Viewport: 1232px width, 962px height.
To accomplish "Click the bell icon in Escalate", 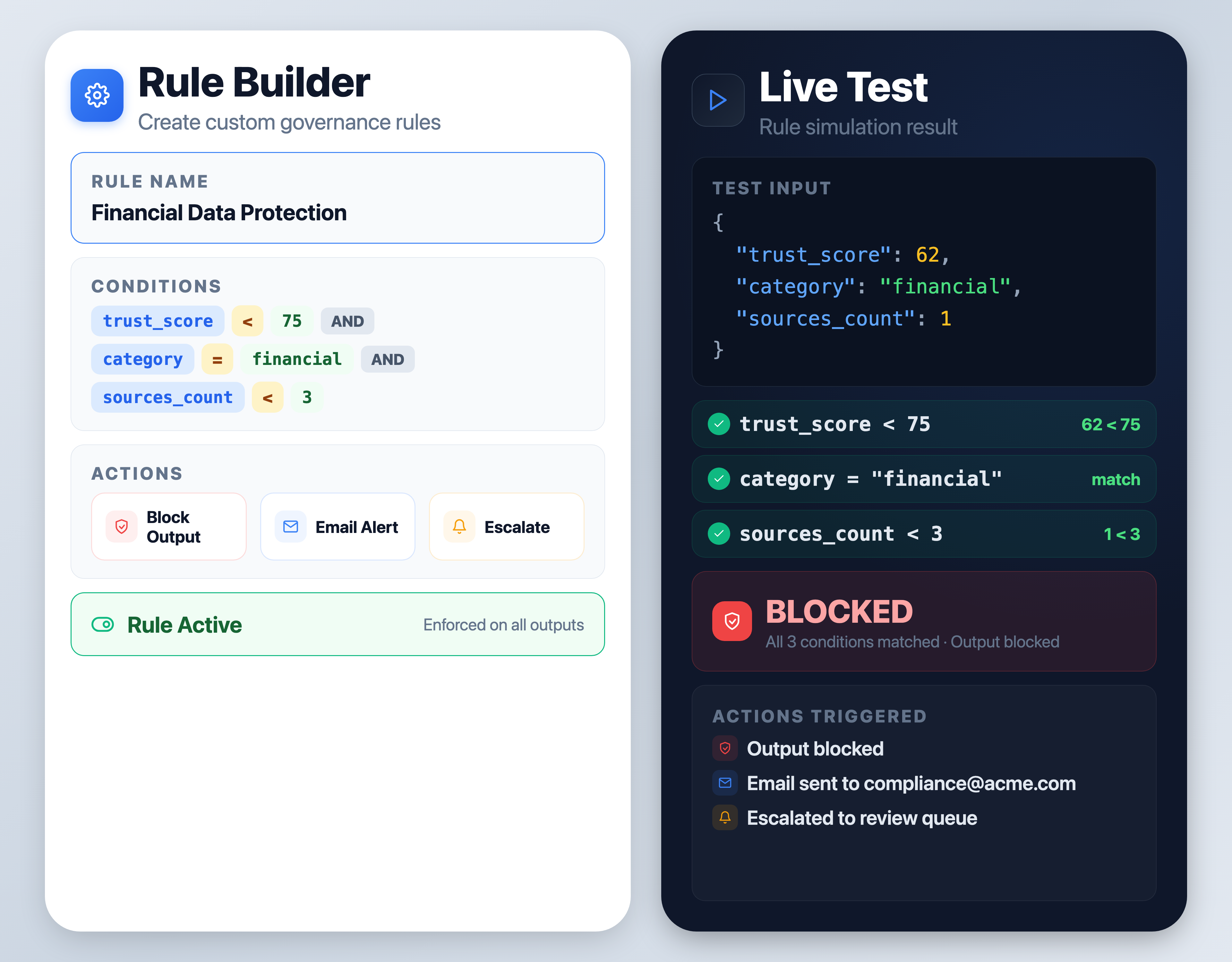I will [459, 527].
